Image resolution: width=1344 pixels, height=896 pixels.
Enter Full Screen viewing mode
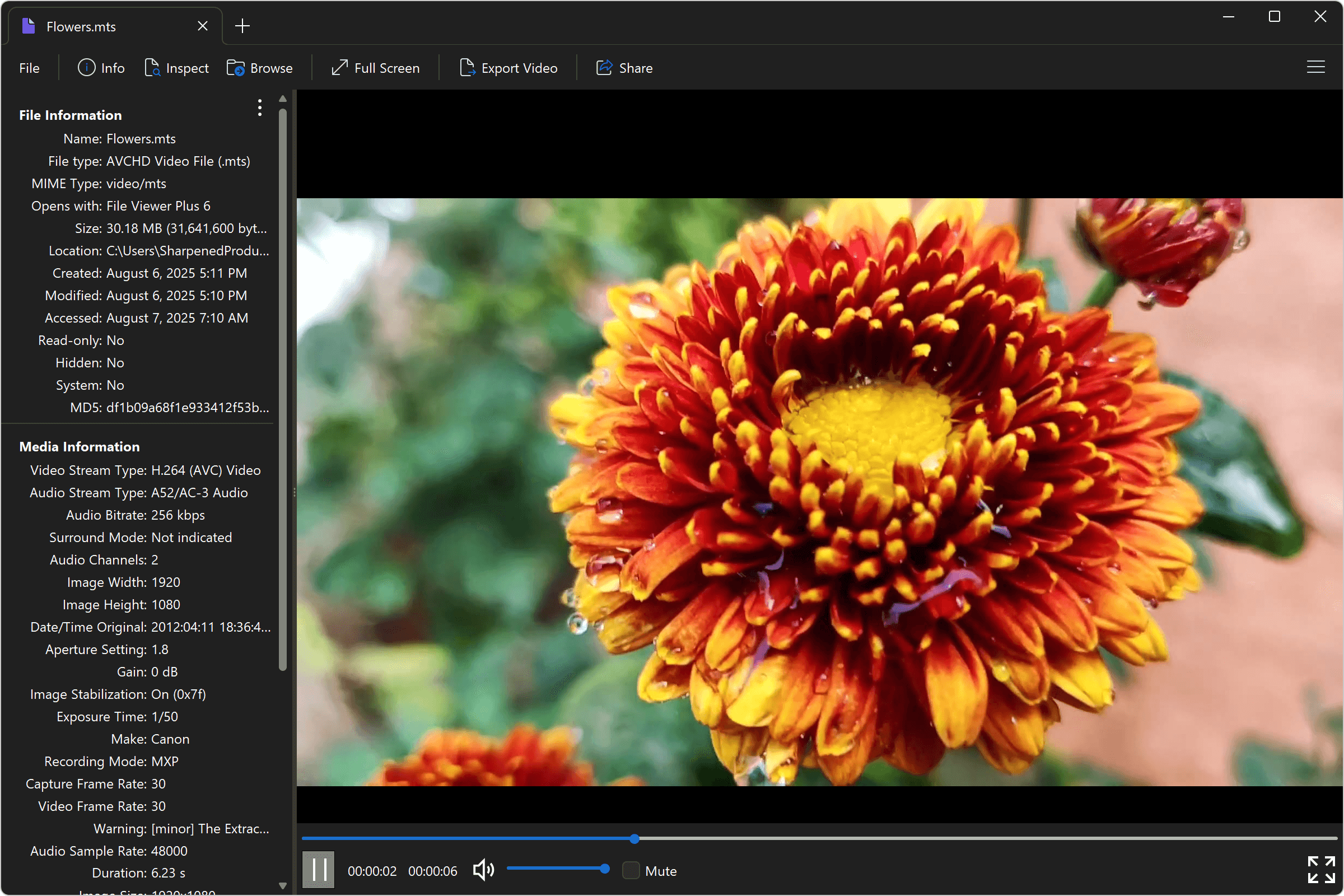(x=375, y=67)
